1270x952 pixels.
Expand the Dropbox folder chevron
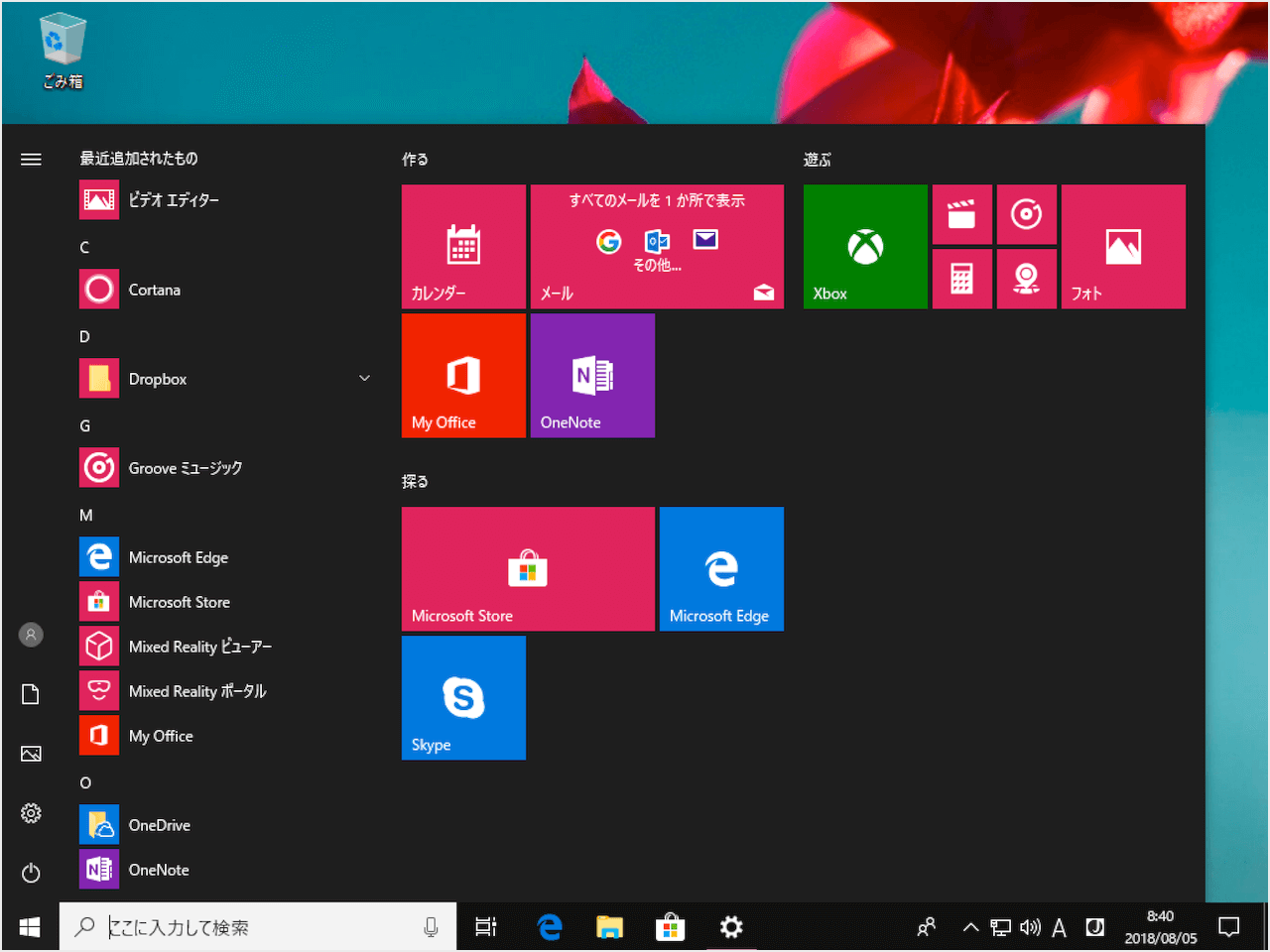pos(364,379)
